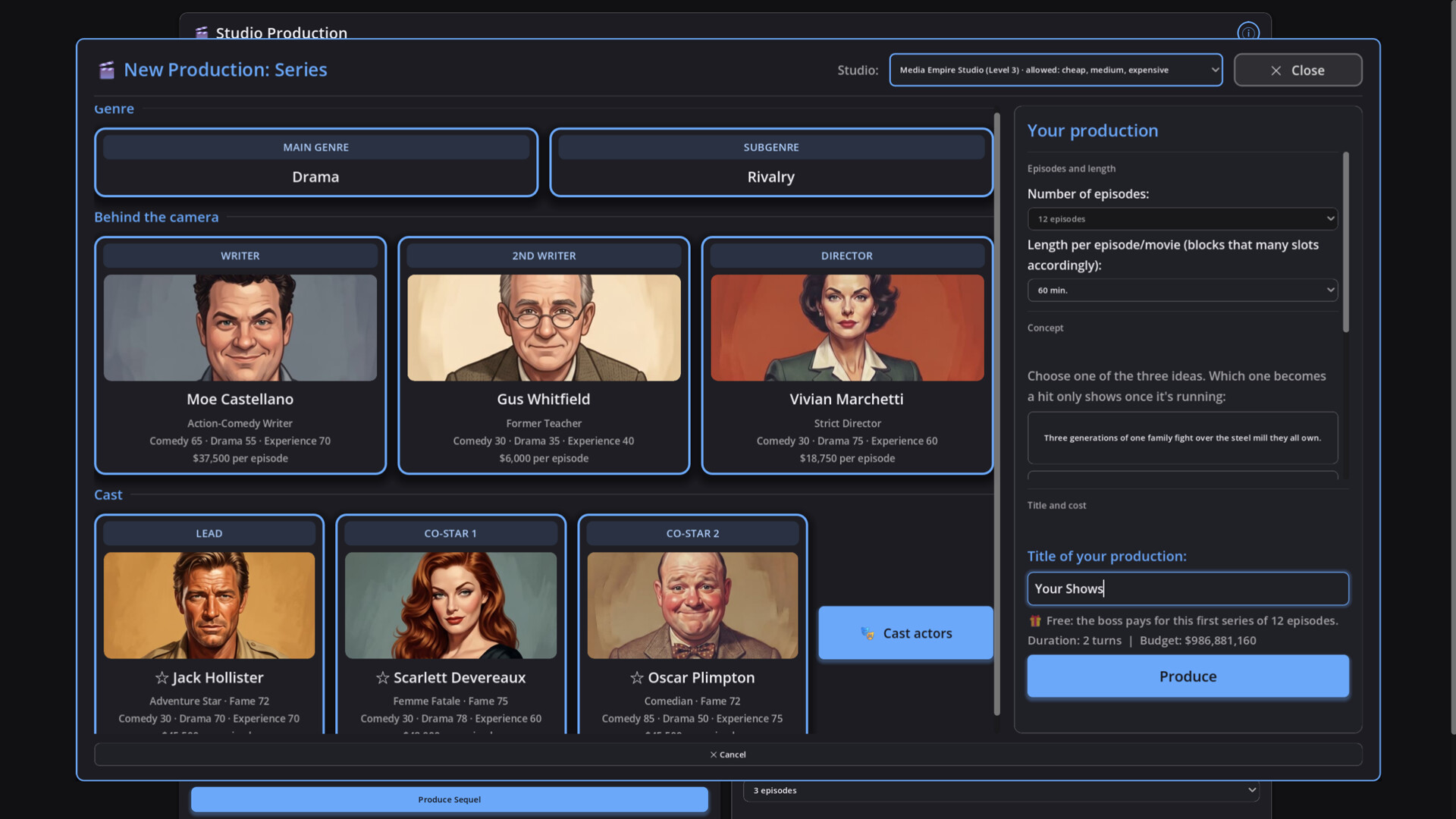Click Produce Sequel in background window
This screenshot has height=819, width=1456.
tap(449, 799)
